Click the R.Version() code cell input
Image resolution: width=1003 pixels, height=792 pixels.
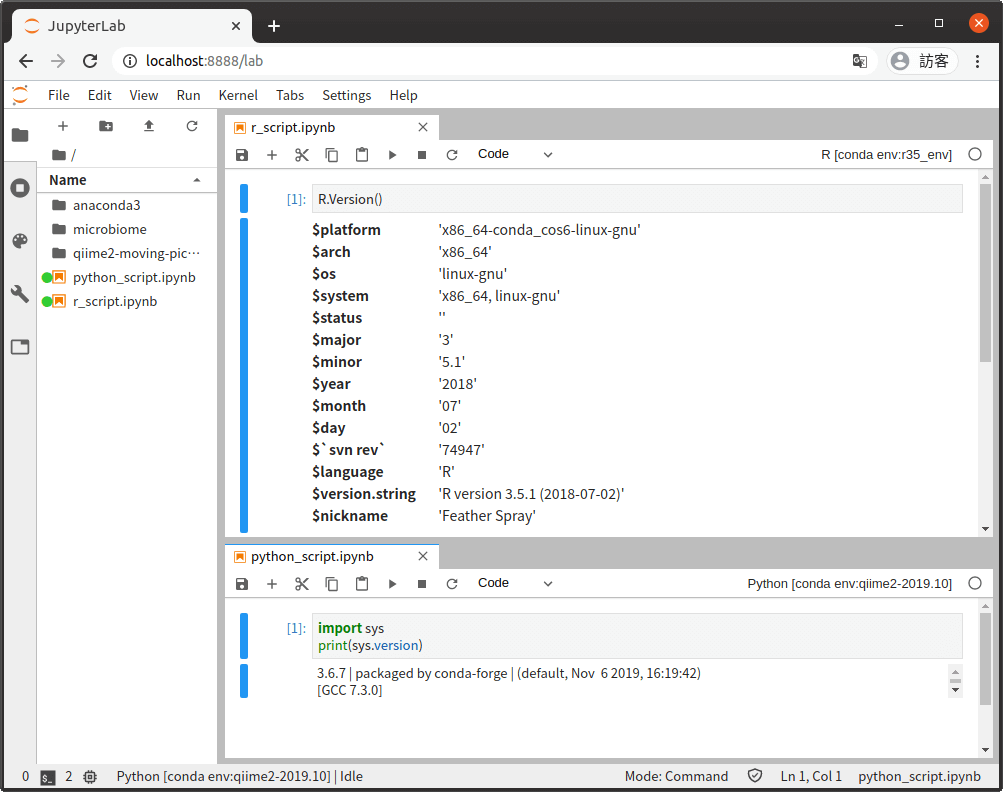[636, 199]
